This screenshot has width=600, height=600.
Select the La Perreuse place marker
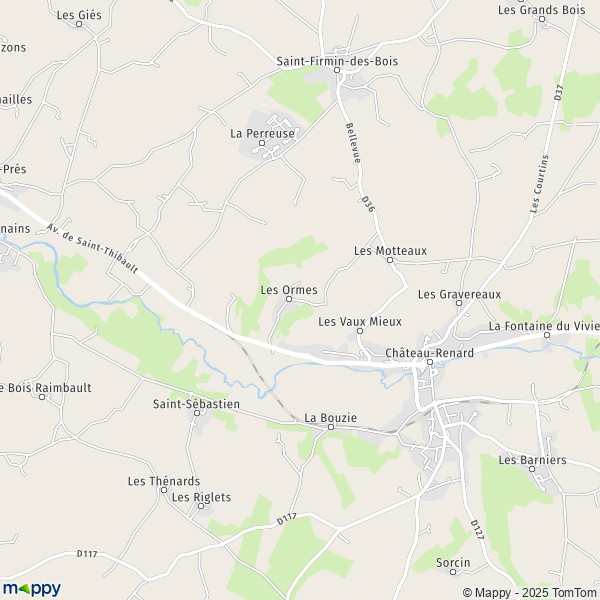click(262, 143)
